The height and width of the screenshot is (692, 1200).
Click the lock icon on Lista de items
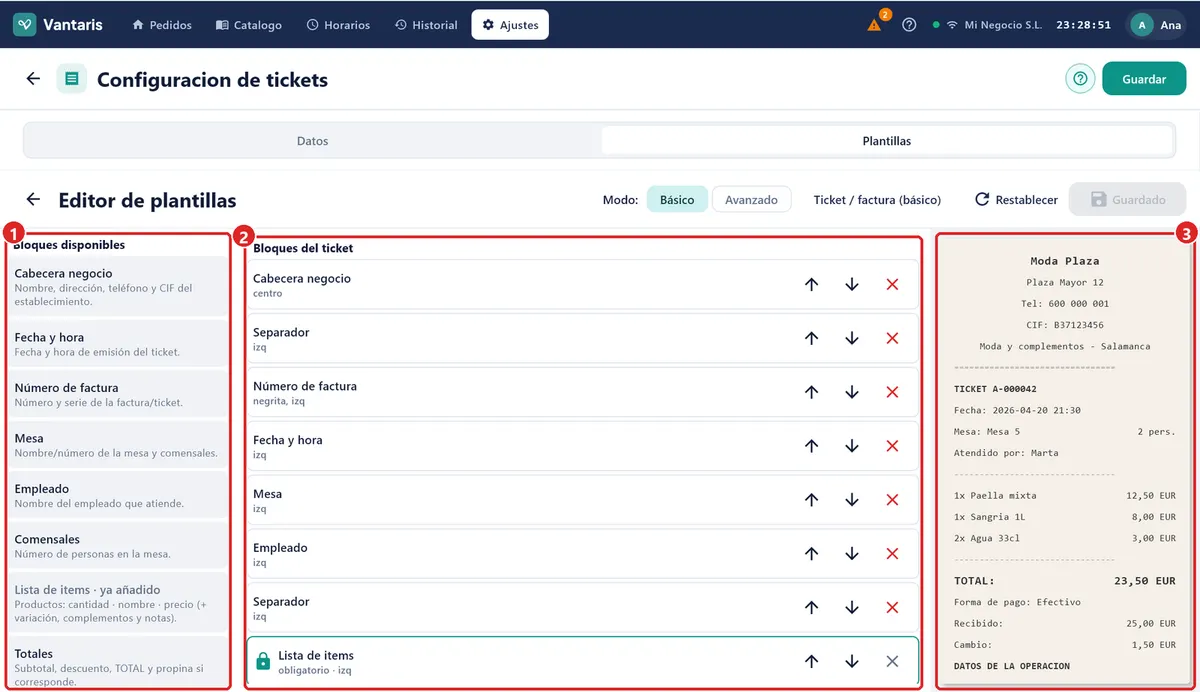(x=263, y=662)
